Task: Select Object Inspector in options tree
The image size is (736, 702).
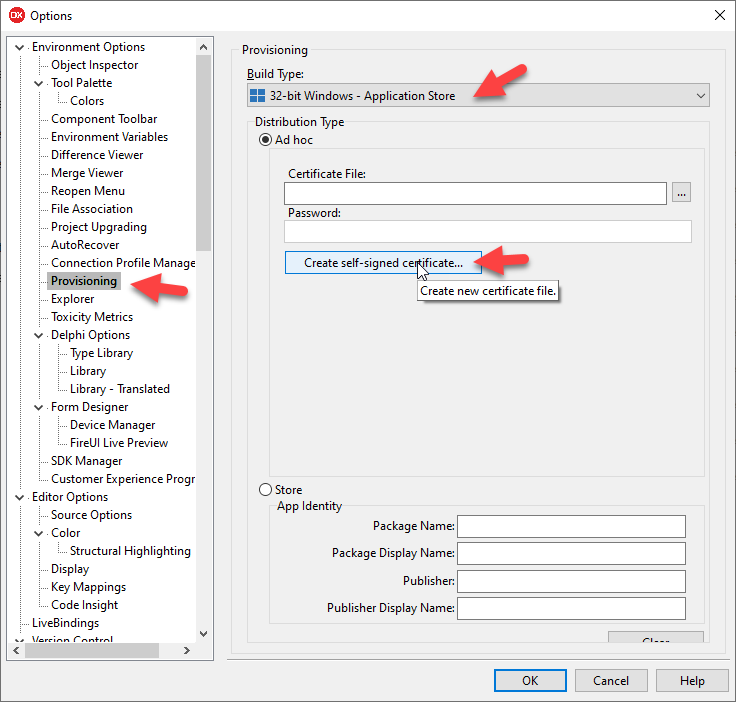Action: pos(95,65)
